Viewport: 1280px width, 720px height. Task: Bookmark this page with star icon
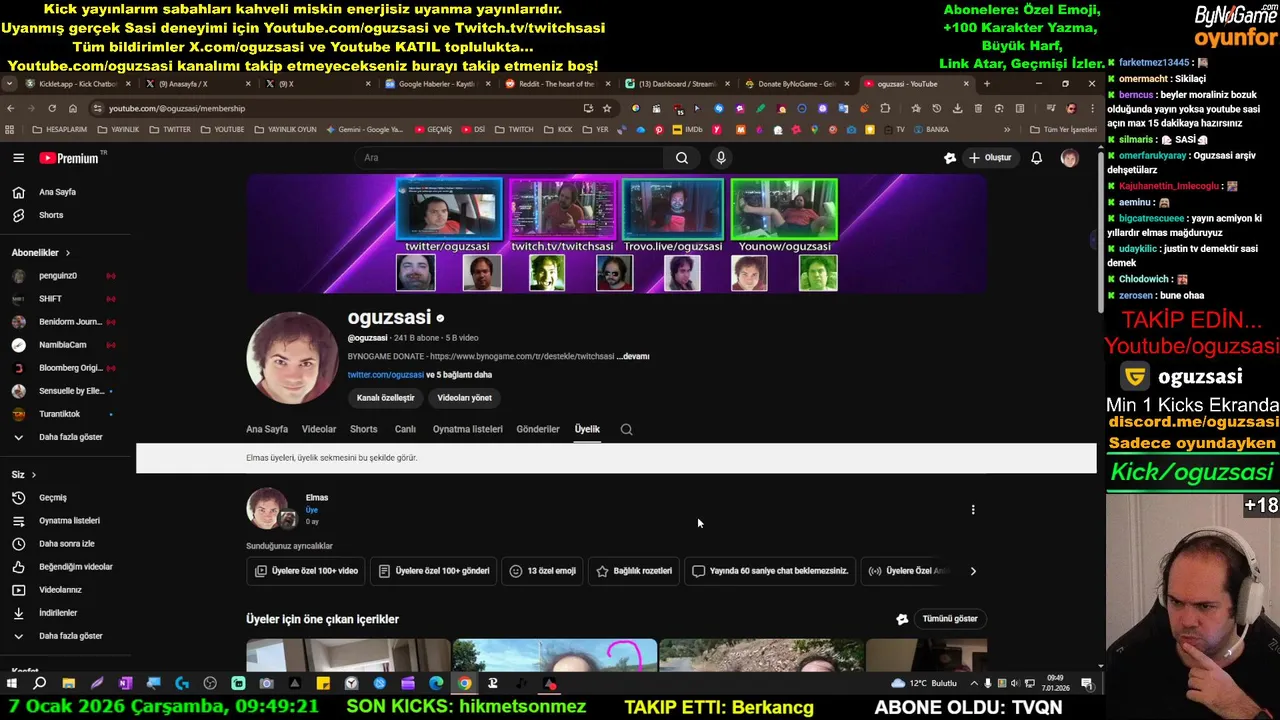(605, 108)
